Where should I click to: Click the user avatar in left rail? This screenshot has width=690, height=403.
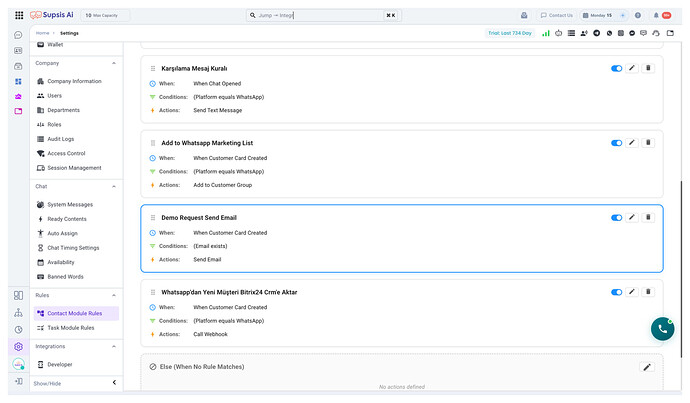click(18, 364)
